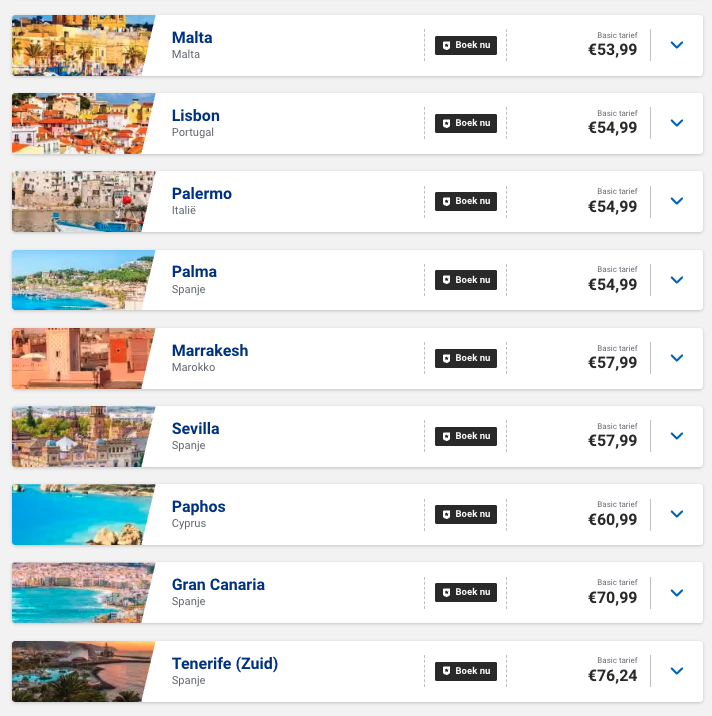Expand the Tenerife (Zuid) chevron
The image size is (712, 716).
pos(677,671)
